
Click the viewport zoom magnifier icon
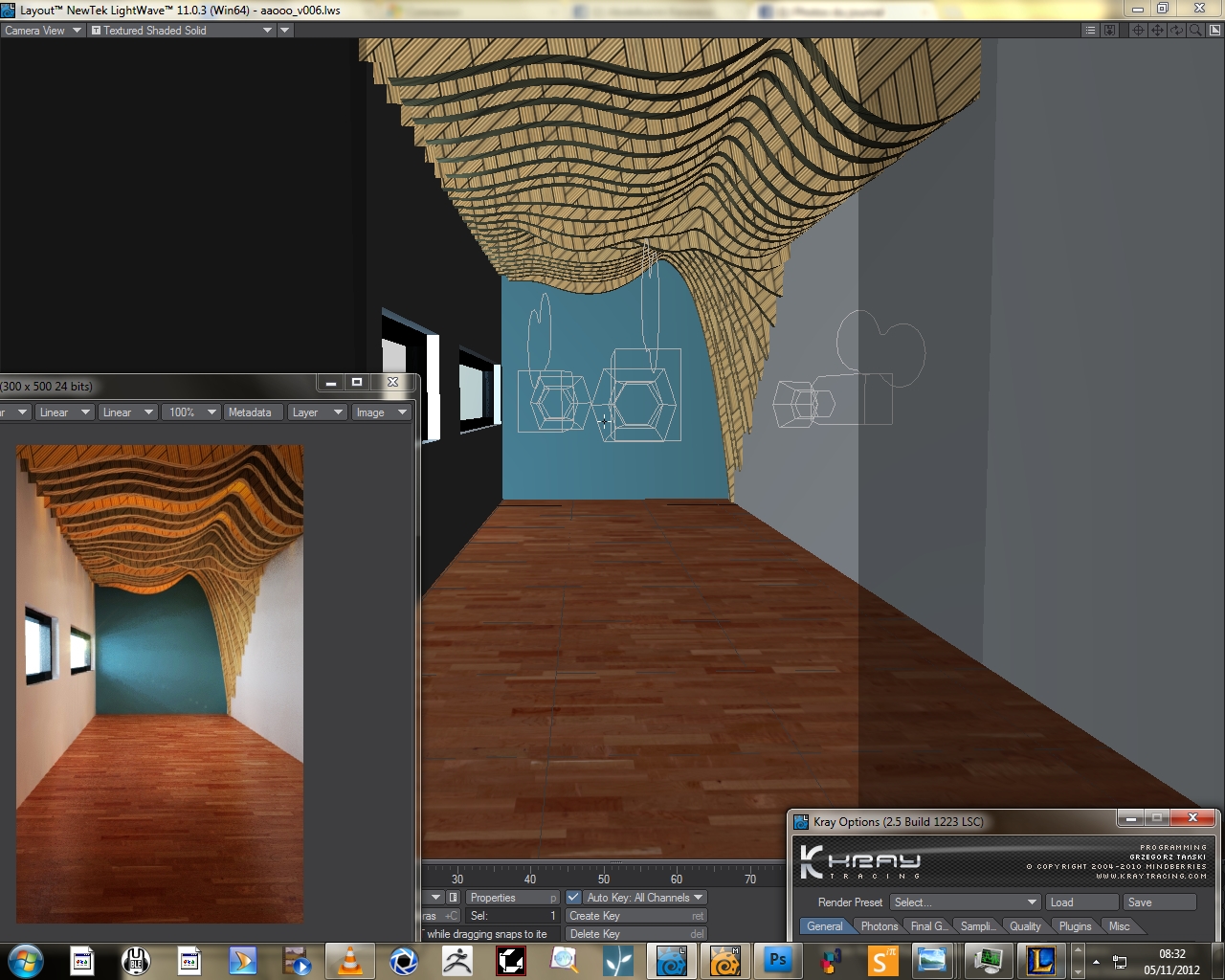coord(1195,31)
